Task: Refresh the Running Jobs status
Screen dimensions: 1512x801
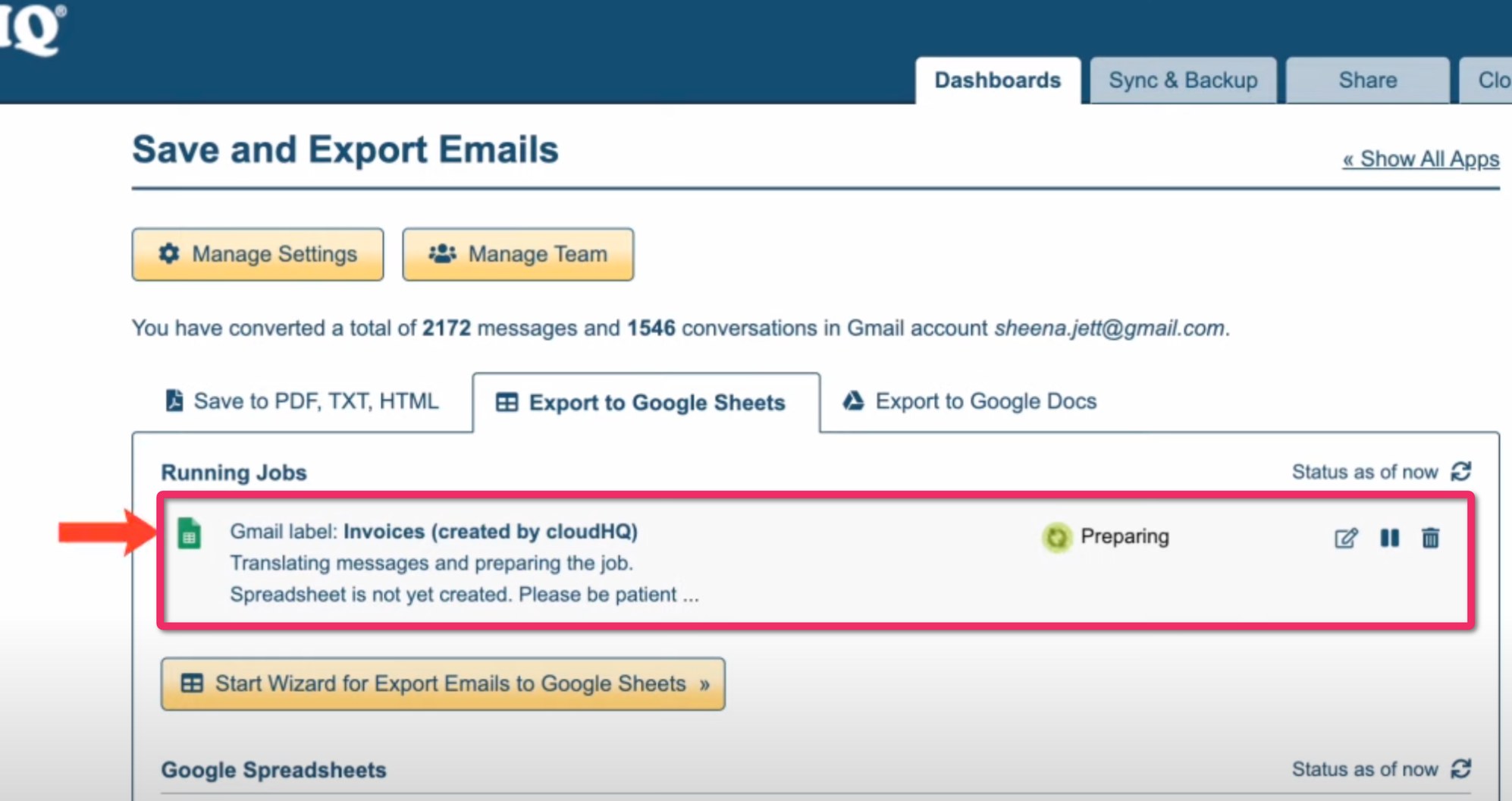Action: click(x=1460, y=472)
